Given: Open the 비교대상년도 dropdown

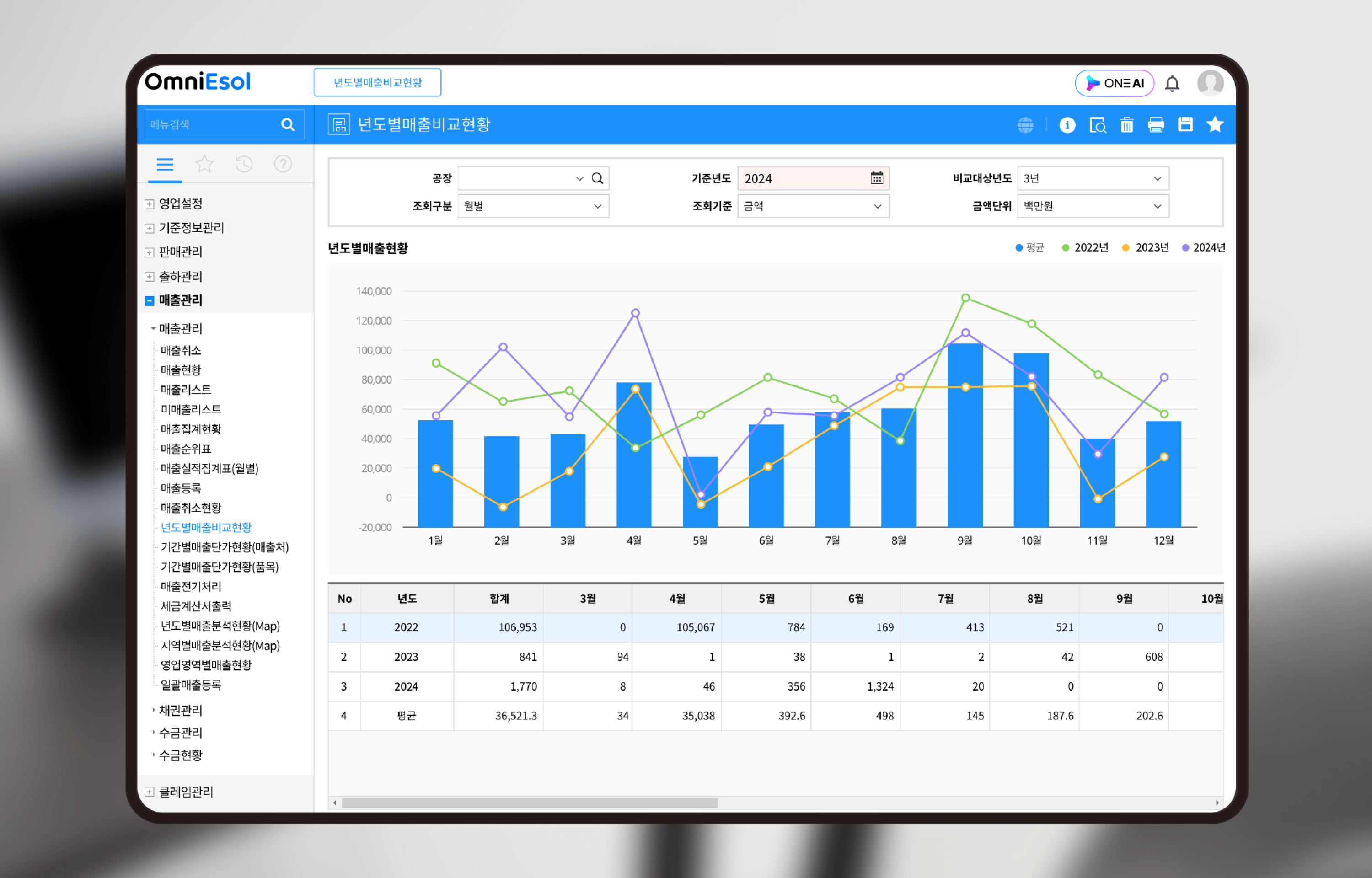Looking at the screenshot, I should (1093, 178).
